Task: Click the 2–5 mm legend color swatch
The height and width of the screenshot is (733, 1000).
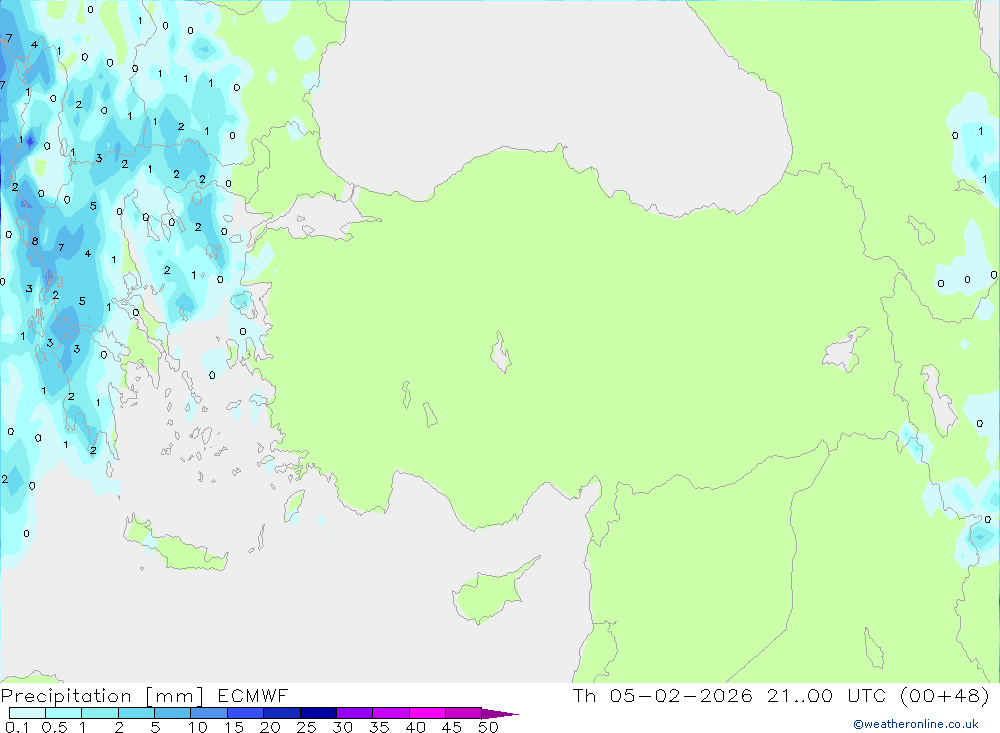Action: [136, 713]
